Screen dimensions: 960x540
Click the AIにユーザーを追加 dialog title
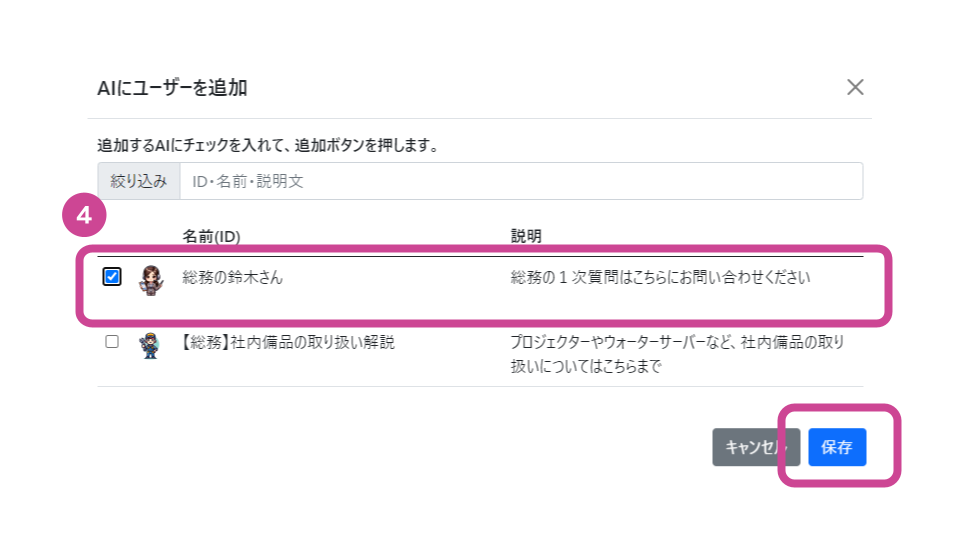(172, 88)
